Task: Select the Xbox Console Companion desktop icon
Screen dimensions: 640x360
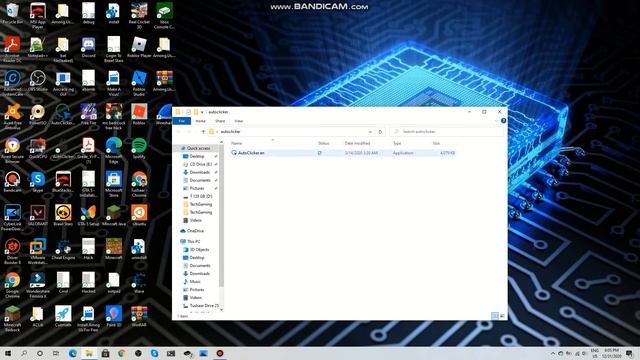Action: coord(164,16)
